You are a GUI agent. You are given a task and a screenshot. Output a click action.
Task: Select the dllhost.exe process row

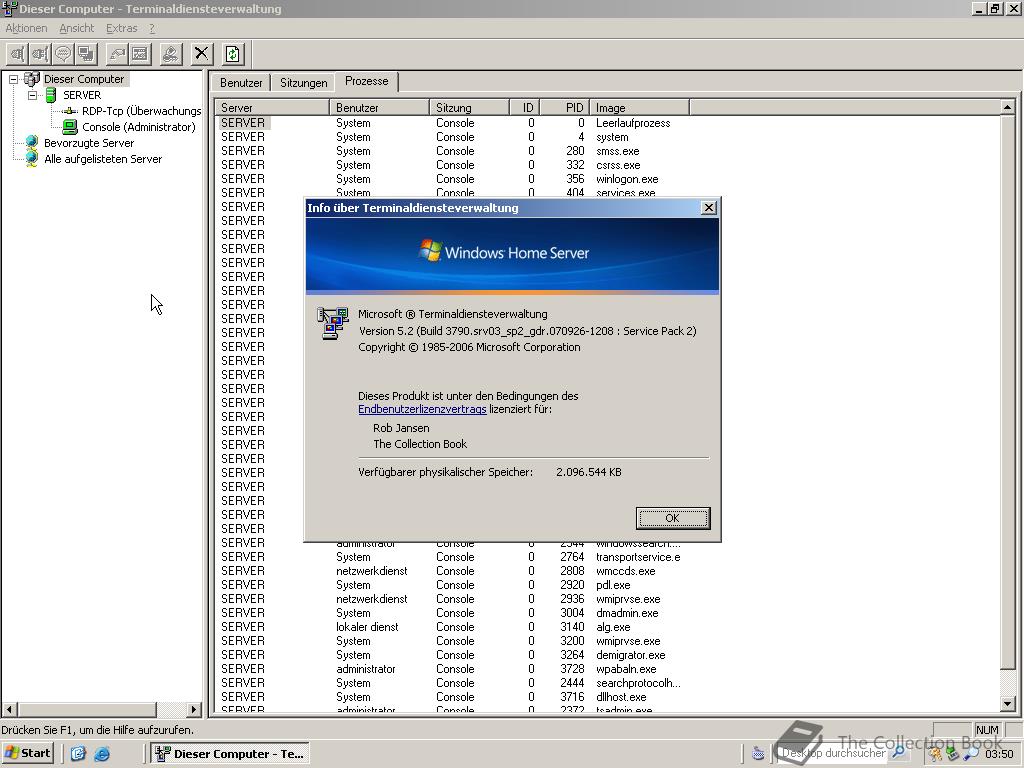coord(607,697)
